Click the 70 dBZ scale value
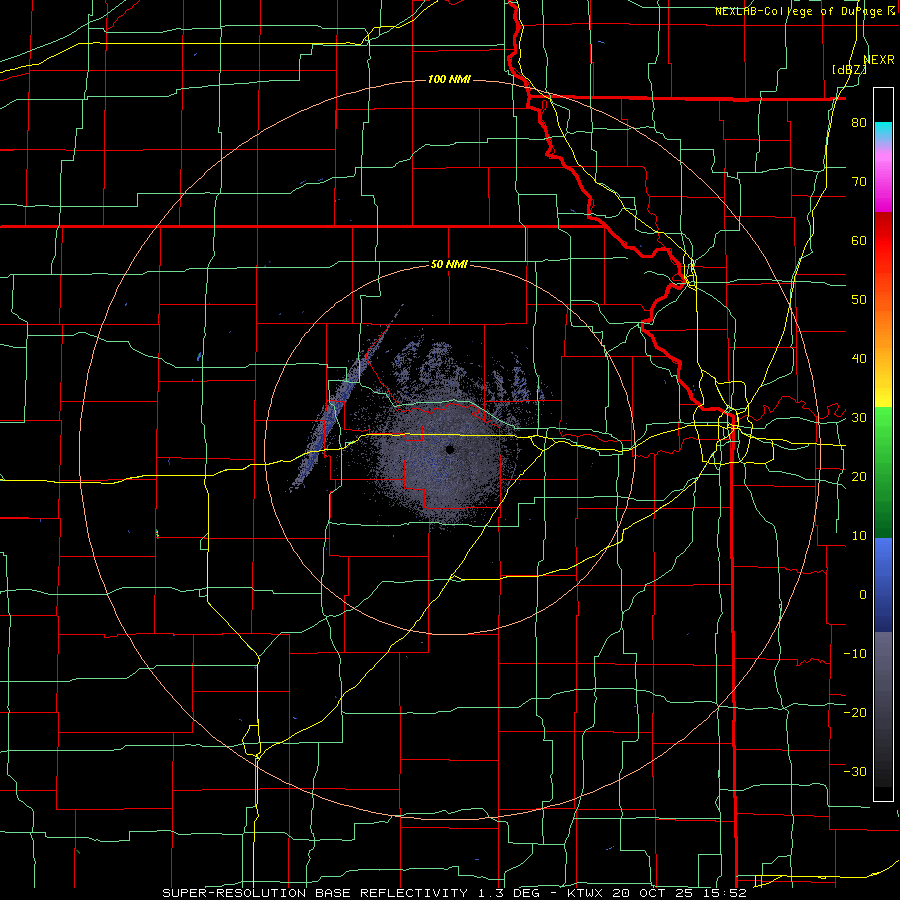 [859, 181]
